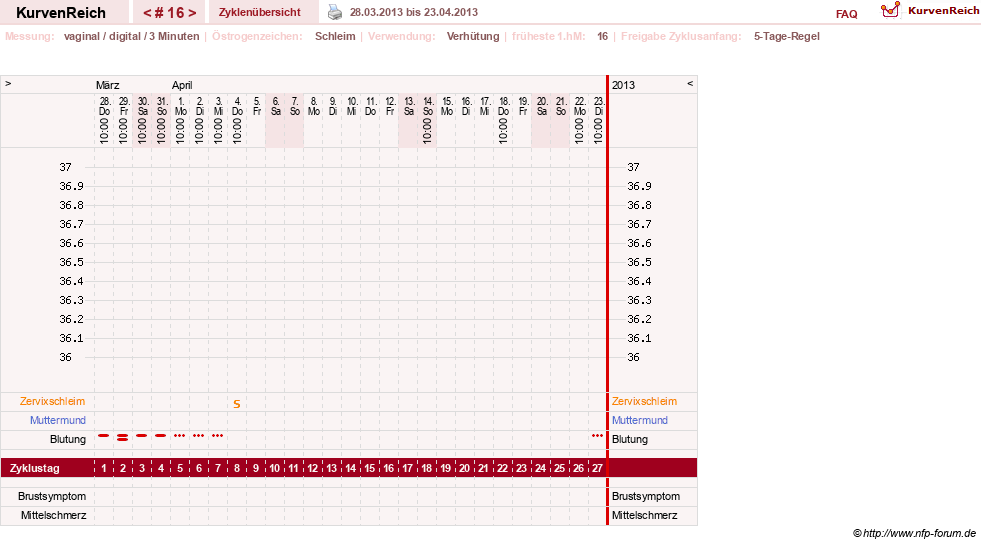Click the '28. Do' date column header

(x=104, y=106)
